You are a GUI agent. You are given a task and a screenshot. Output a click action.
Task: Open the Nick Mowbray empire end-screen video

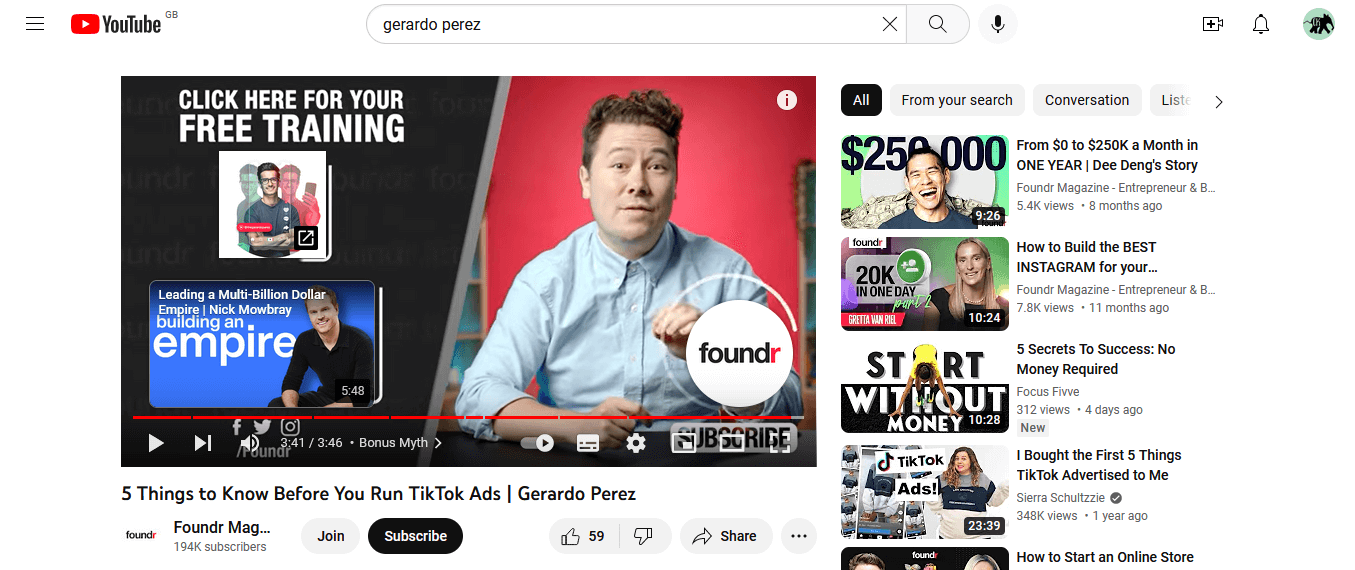coord(262,344)
